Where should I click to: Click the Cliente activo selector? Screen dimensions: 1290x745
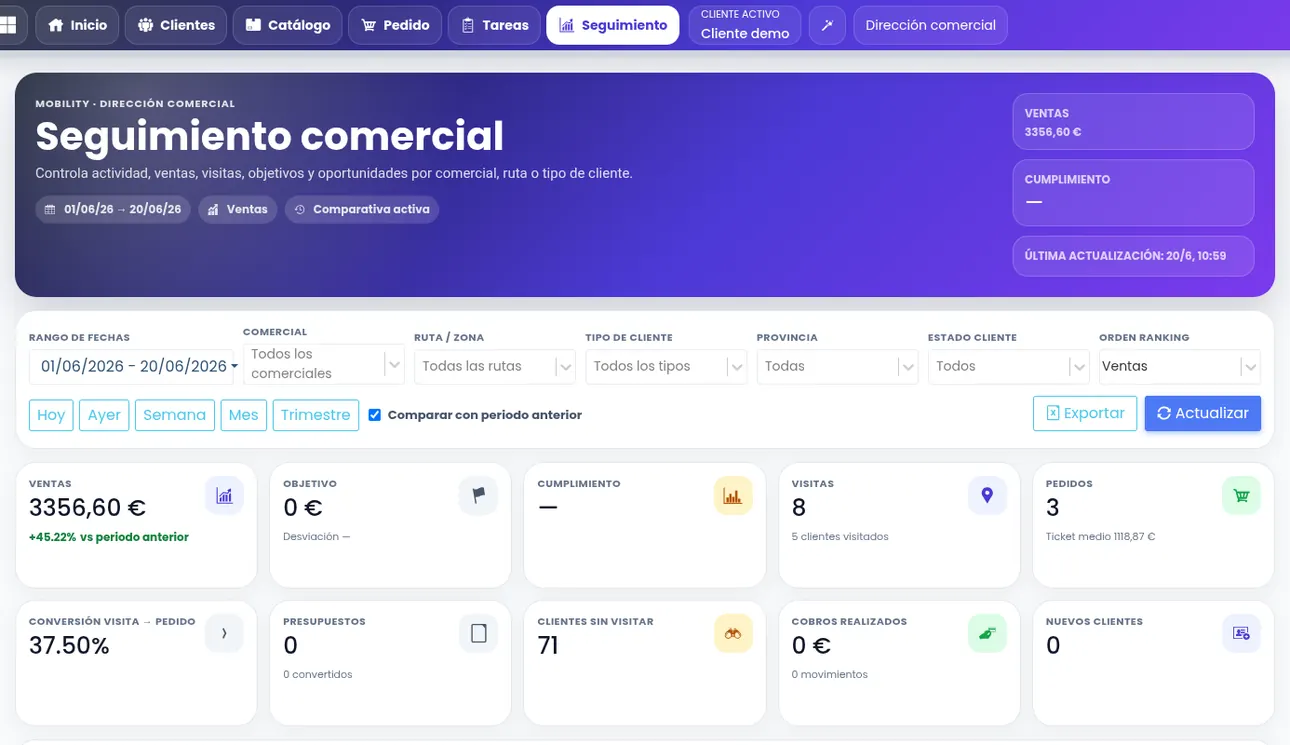pyautogui.click(x=745, y=25)
